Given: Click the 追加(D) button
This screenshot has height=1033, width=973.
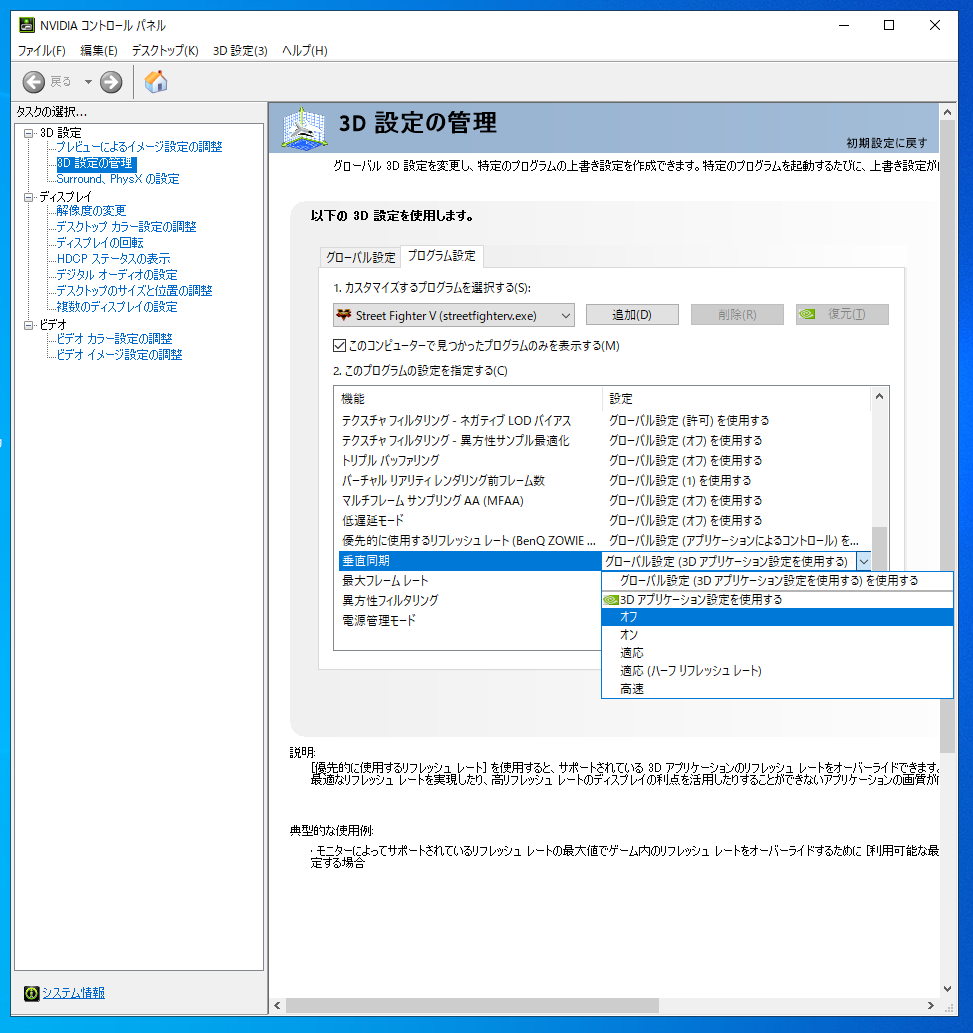Looking at the screenshot, I should tap(632, 315).
